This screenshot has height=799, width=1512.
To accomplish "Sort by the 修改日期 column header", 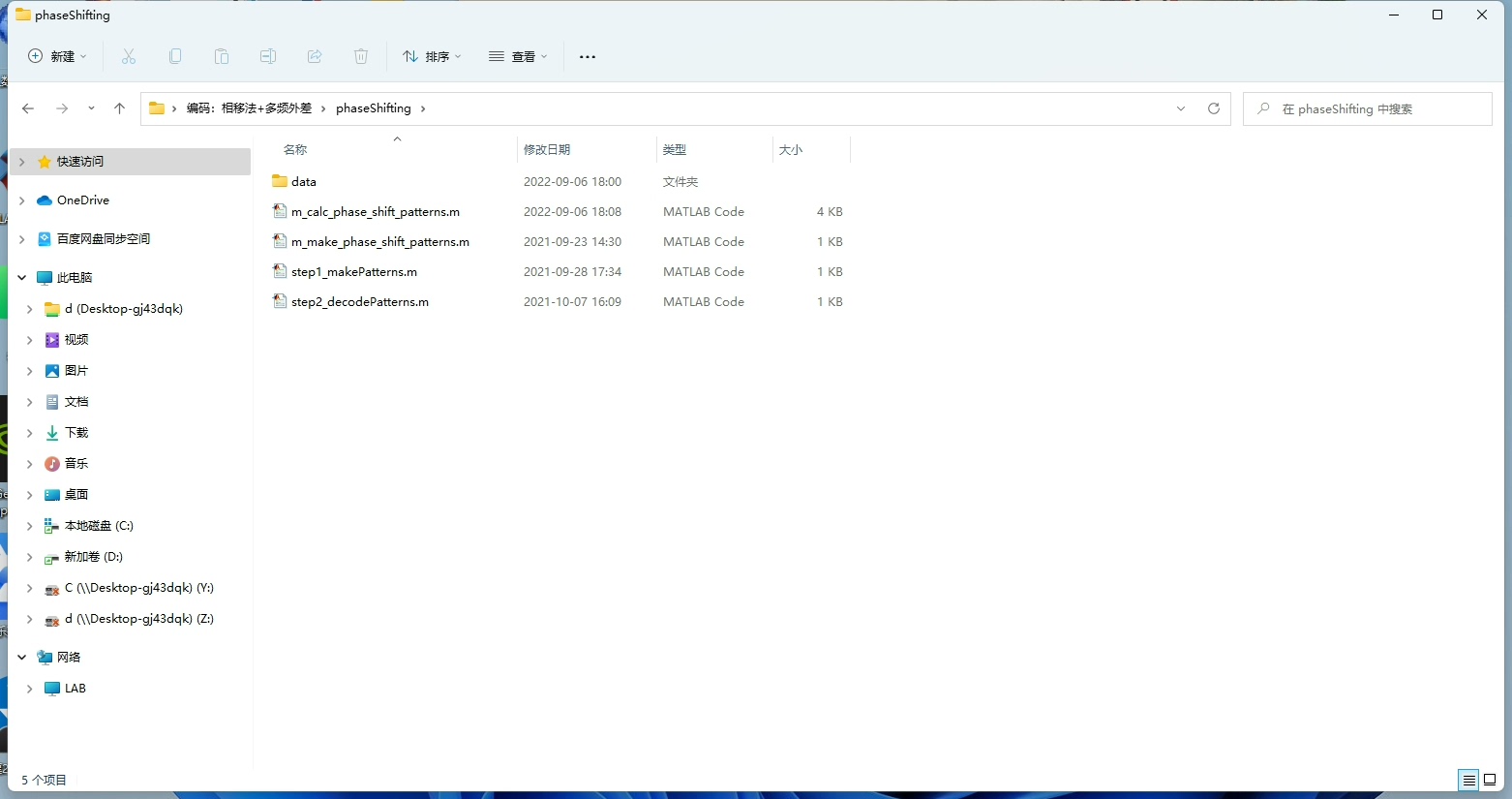I will (x=547, y=149).
